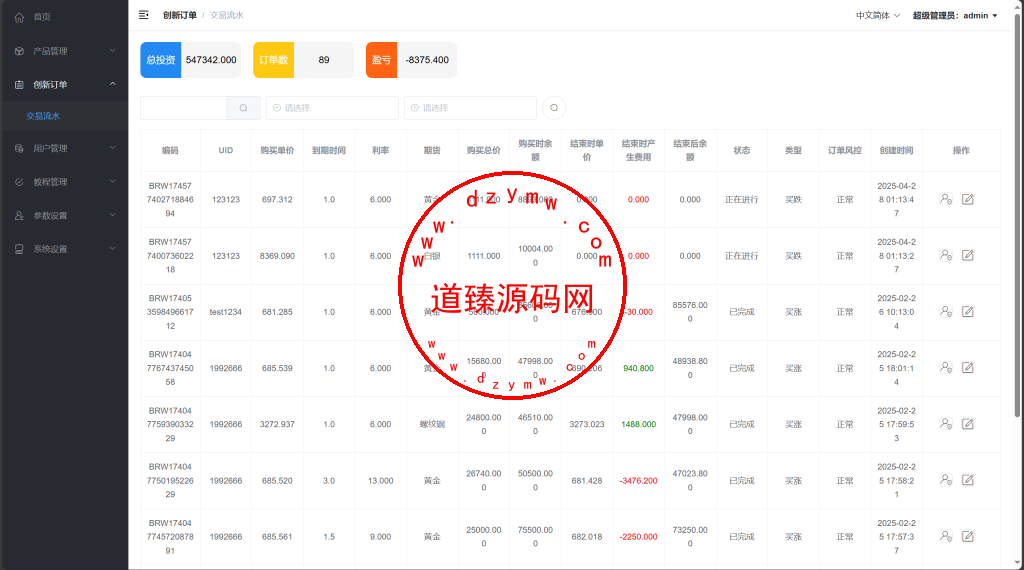Screen dimensions: 1024x570
Task: Collapse the sidebar with the hamburger icon
Action: point(144,15)
